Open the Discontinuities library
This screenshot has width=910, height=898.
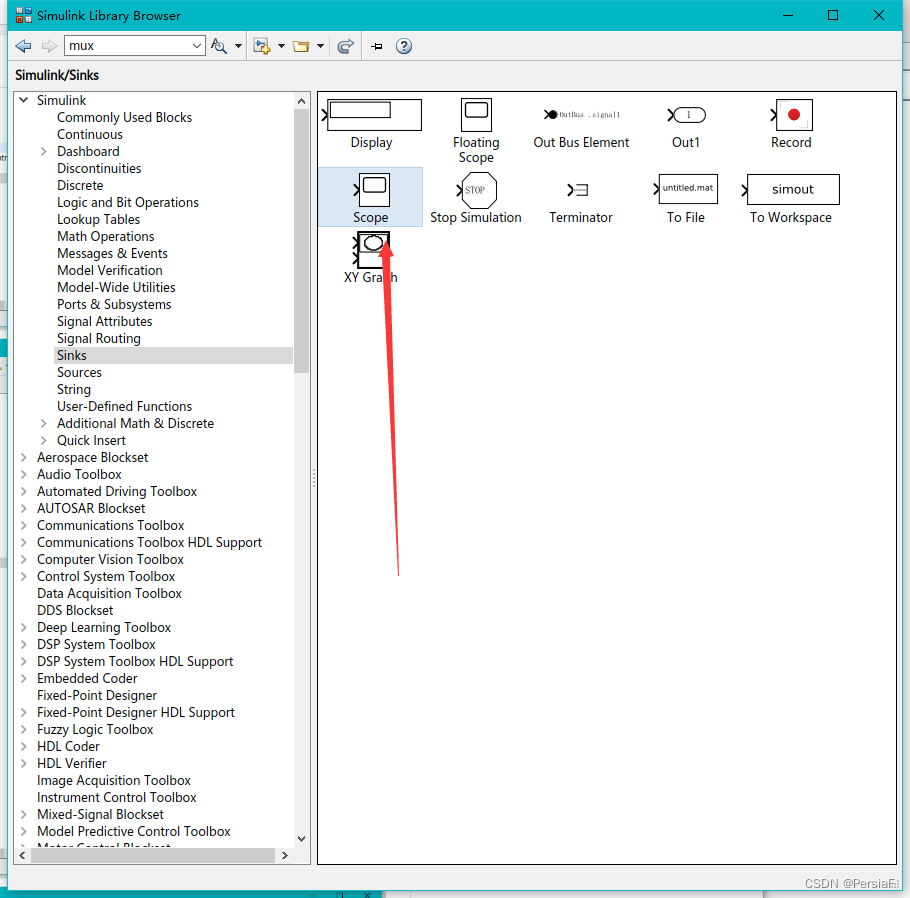click(99, 168)
